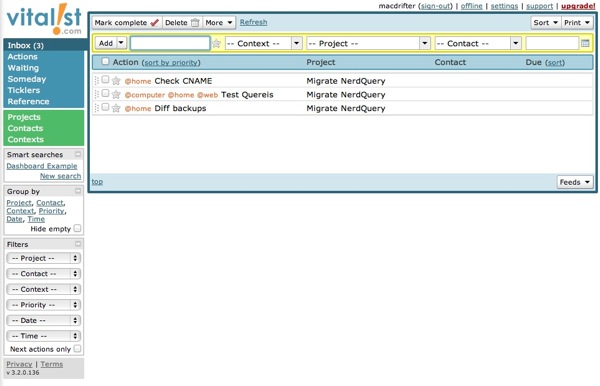Tick the Check CNAME checkbox
This screenshot has height=386, width=600.
pos(105,80)
